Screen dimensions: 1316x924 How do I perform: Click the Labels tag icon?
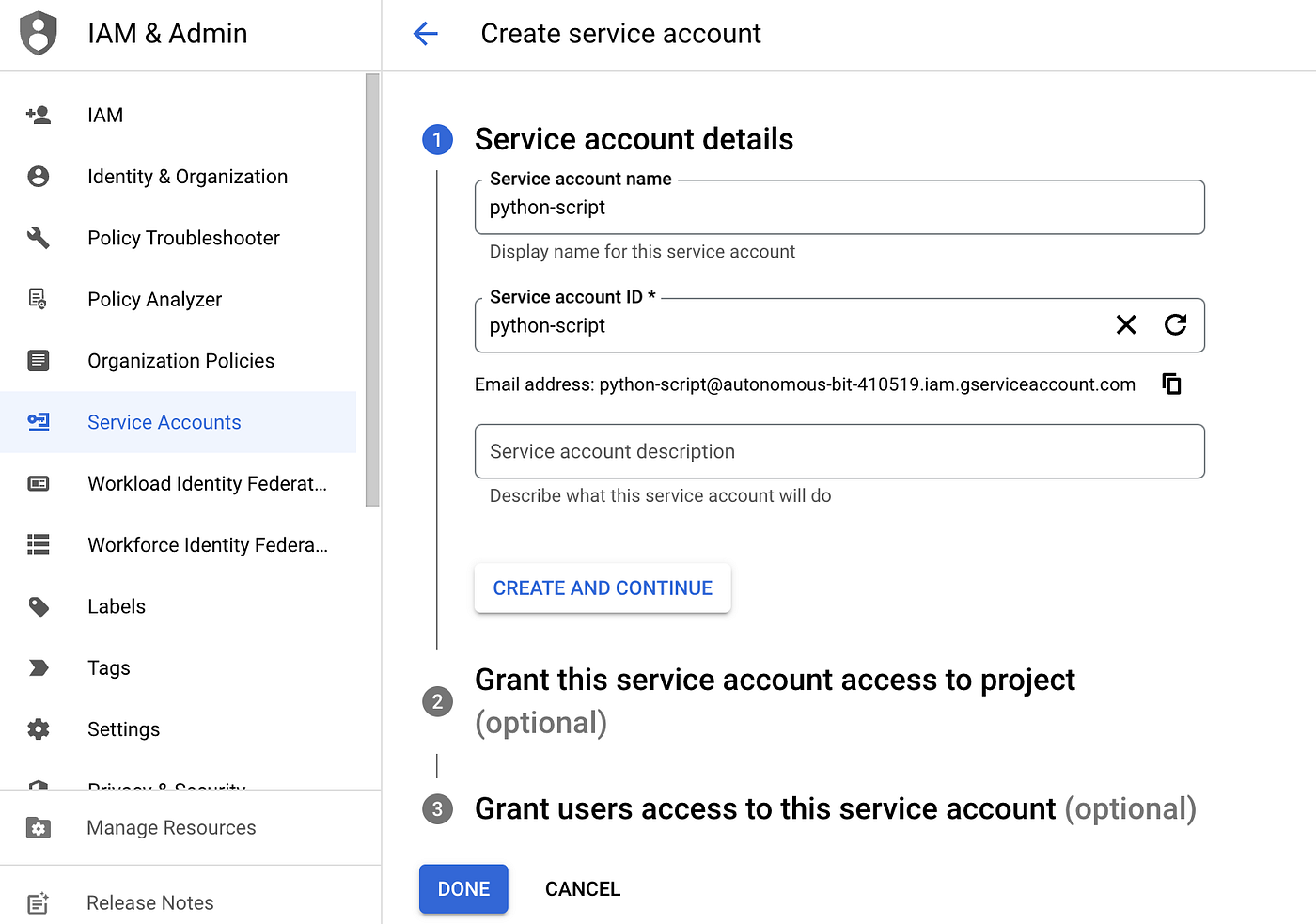click(39, 606)
